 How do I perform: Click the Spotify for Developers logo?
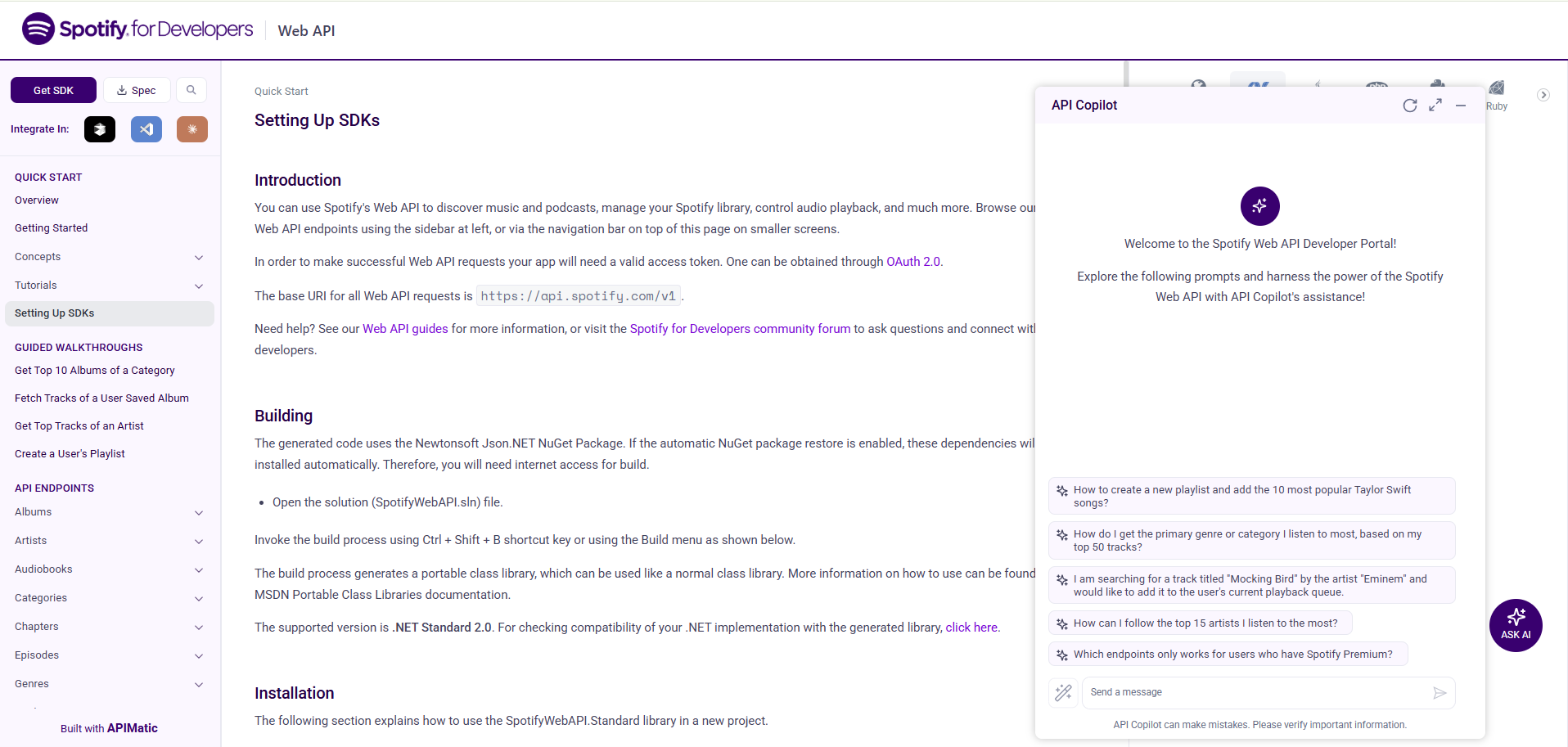(137, 29)
